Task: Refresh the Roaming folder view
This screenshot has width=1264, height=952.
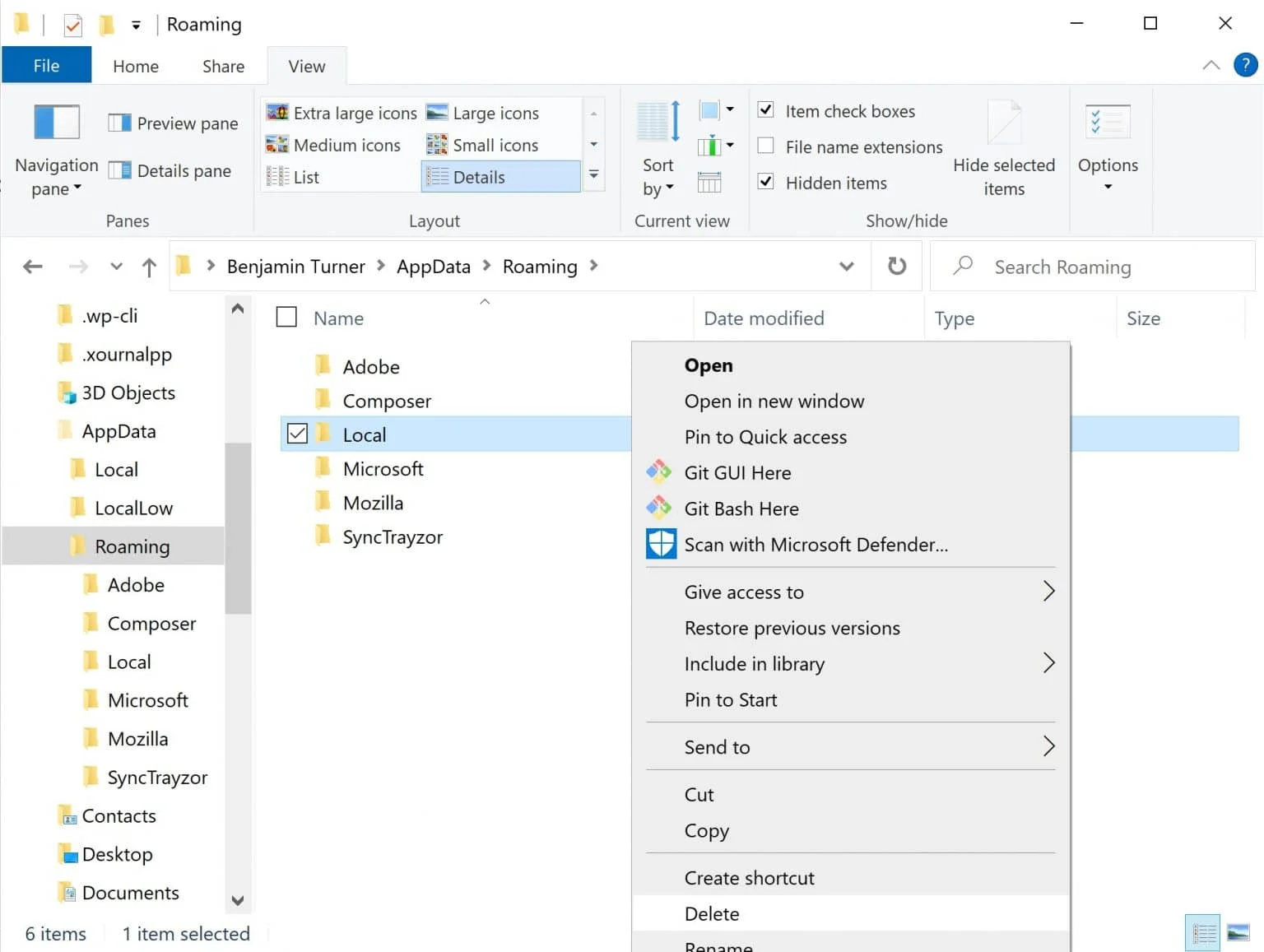Action: [896, 266]
